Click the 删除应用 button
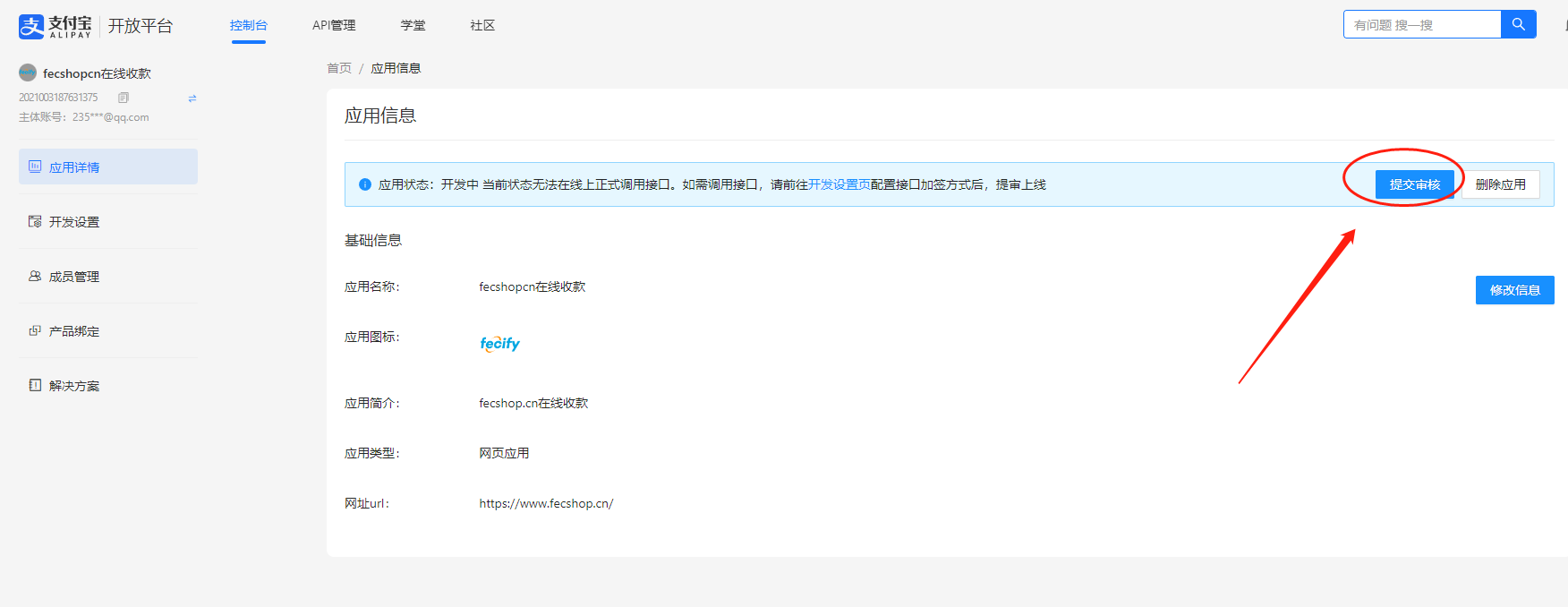This screenshot has height=607, width=1568. [1501, 184]
